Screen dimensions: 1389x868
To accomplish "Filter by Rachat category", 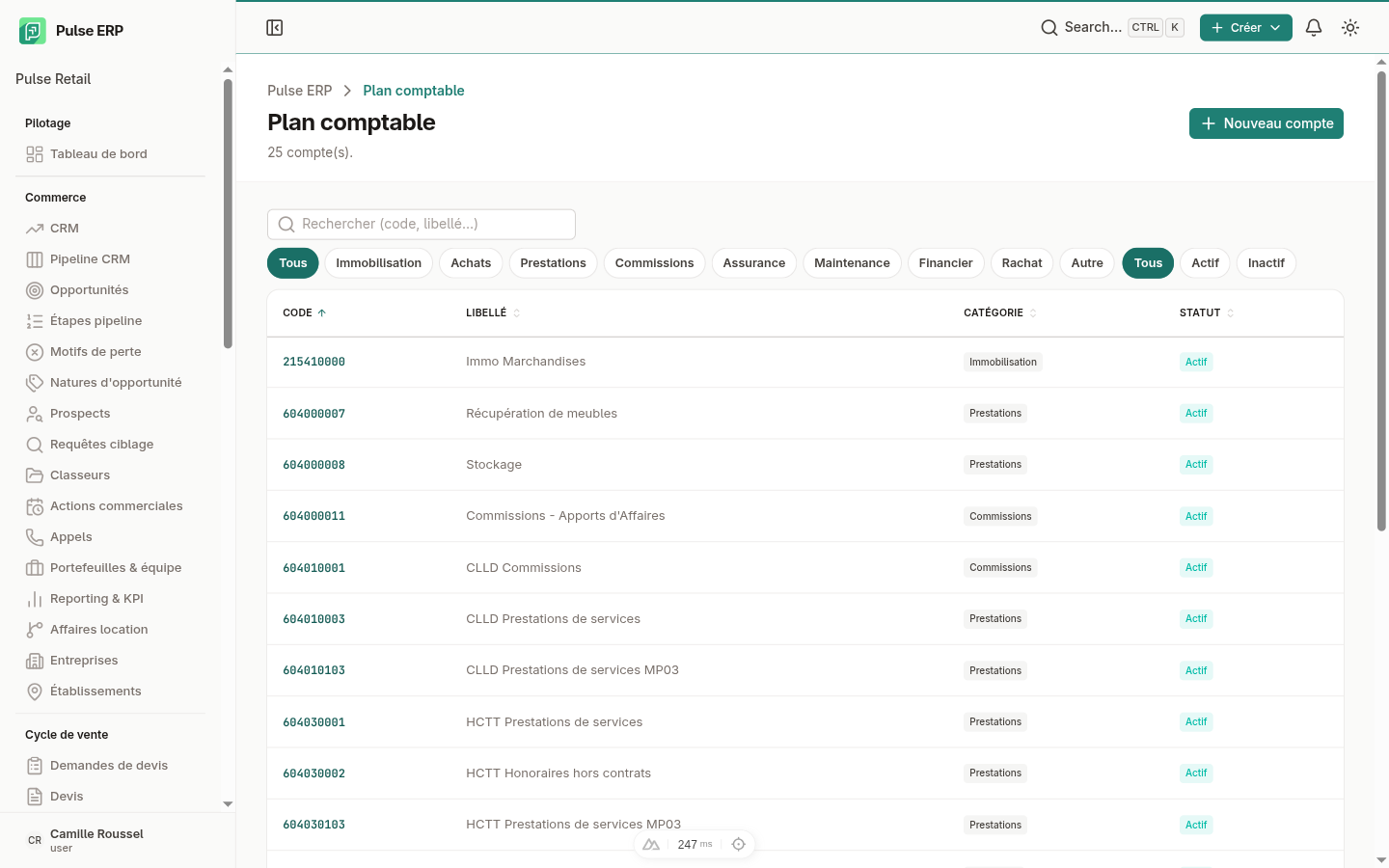I will (1021, 263).
